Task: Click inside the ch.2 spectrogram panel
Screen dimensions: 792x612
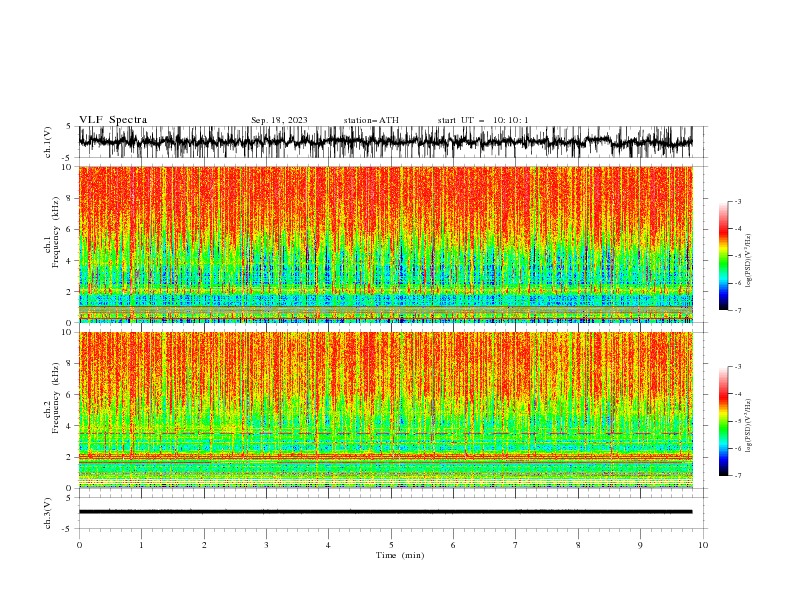Action: pyautogui.click(x=385, y=410)
